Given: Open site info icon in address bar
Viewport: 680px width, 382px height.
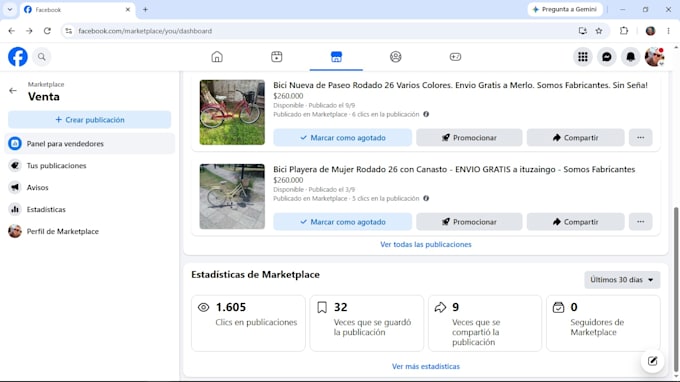Looking at the screenshot, I should (69, 31).
